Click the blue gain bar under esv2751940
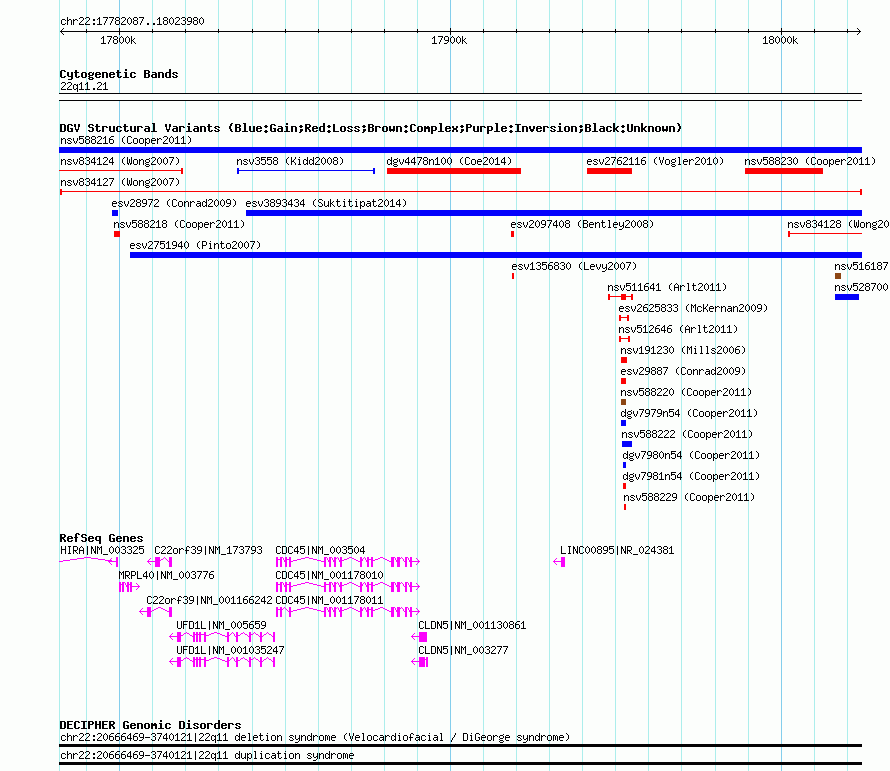Image resolution: width=890 pixels, height=771 pixels. coord(496,255)
